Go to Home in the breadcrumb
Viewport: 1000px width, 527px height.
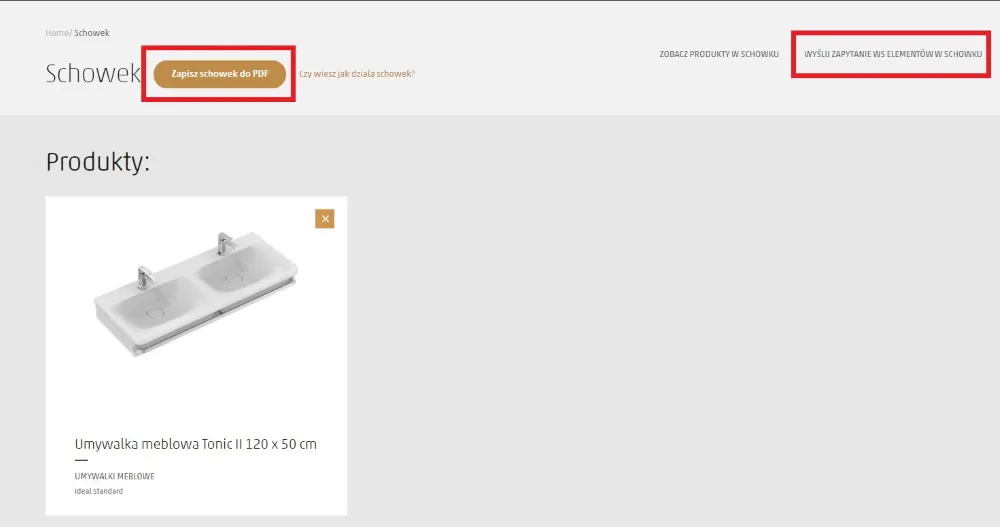click(57, 33)
